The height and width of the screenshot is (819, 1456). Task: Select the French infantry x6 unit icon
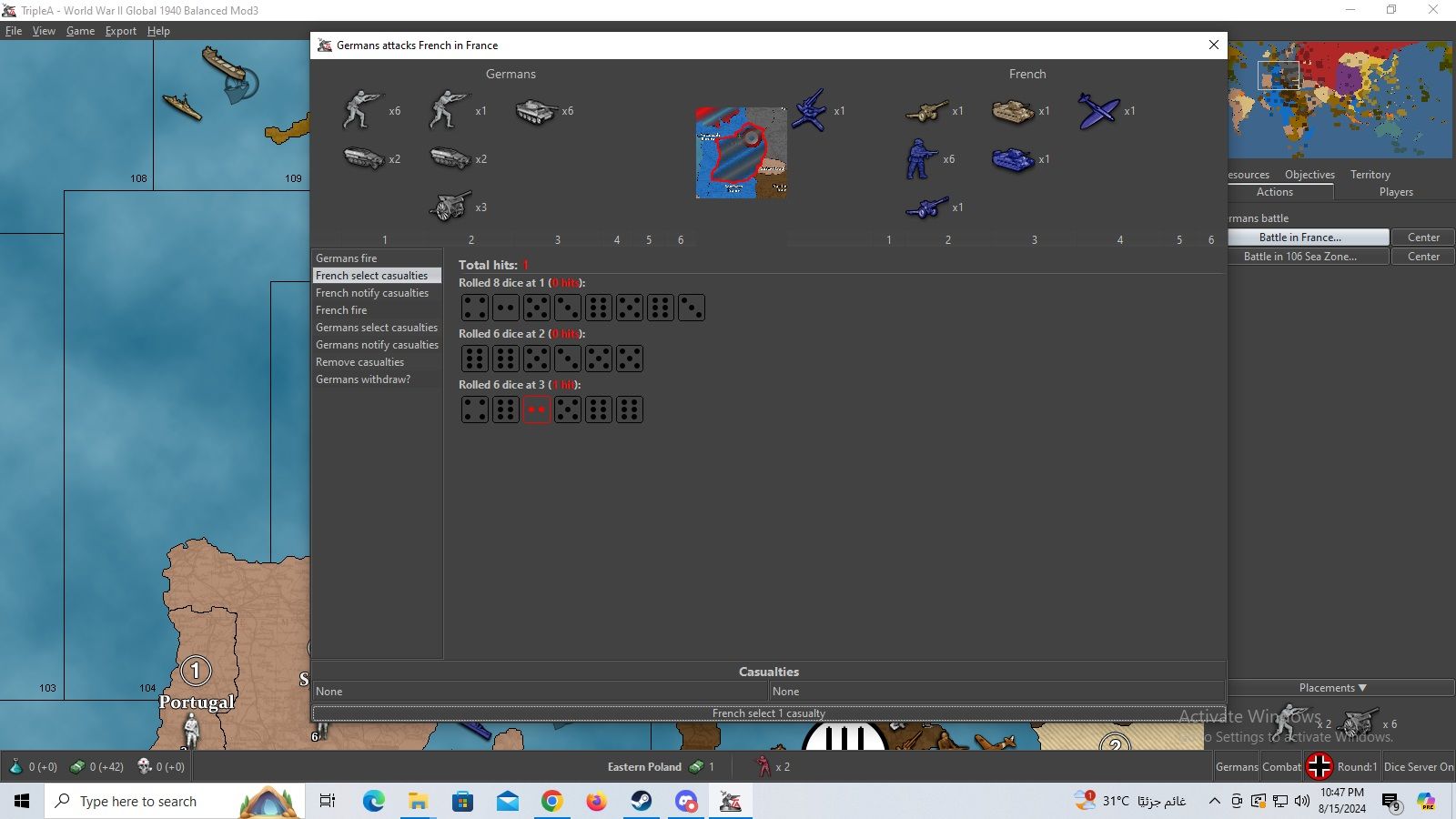pos(921,158)
